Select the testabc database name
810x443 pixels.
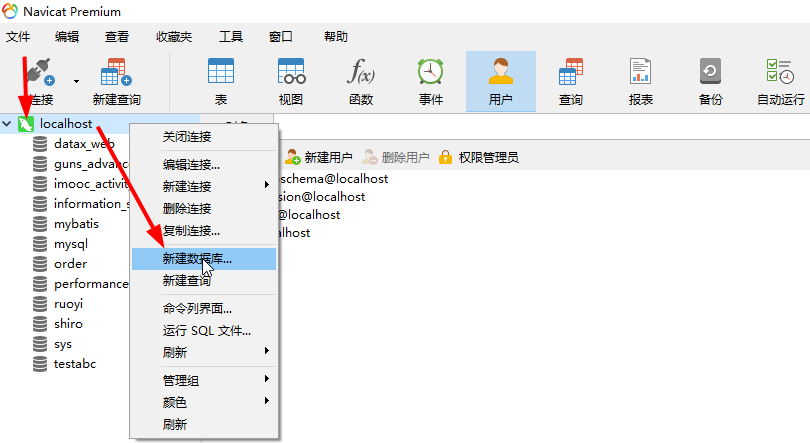(75, 364)
